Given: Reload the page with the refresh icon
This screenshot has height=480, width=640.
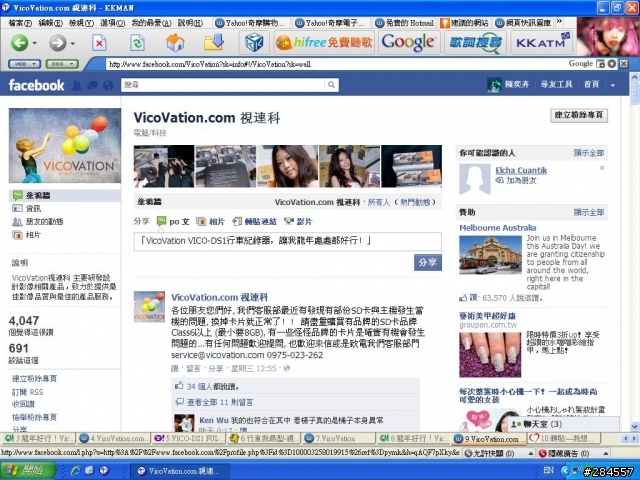Looking at the screenshot, I should 137,42.
